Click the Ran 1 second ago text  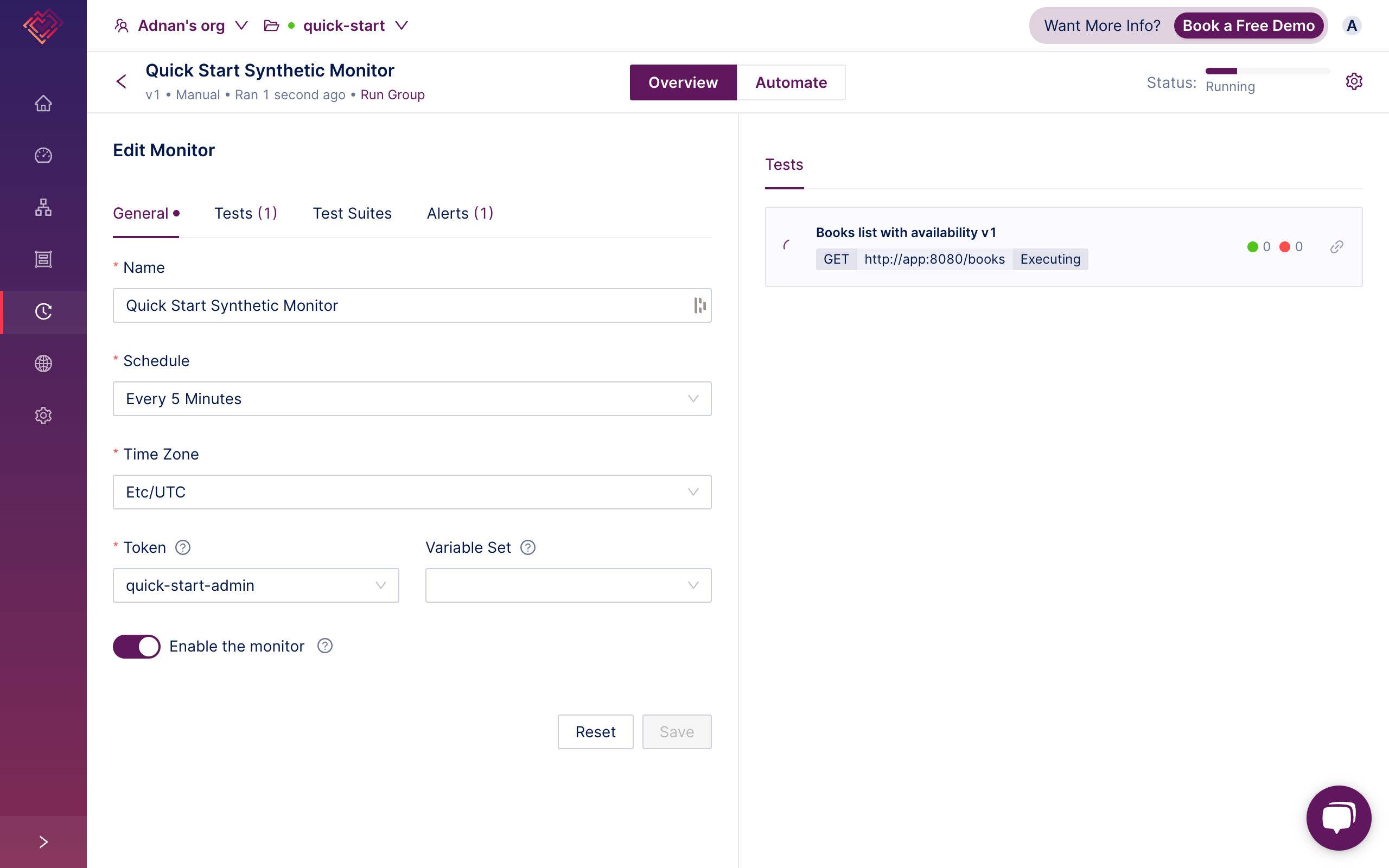click(290, 95)
